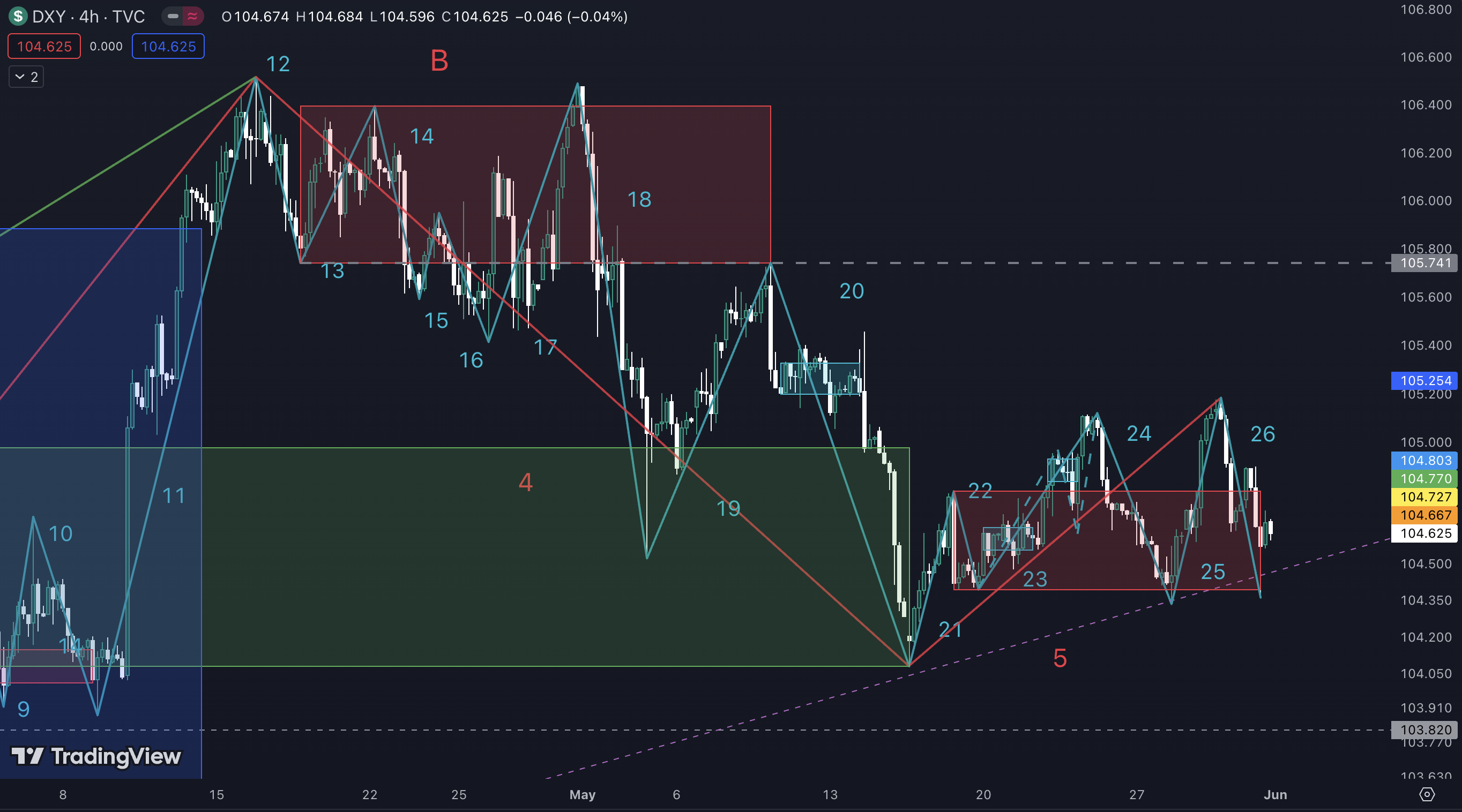Select the blue 105.254 price axis label
The image size is (1462, 812).
coord(1425,380)
